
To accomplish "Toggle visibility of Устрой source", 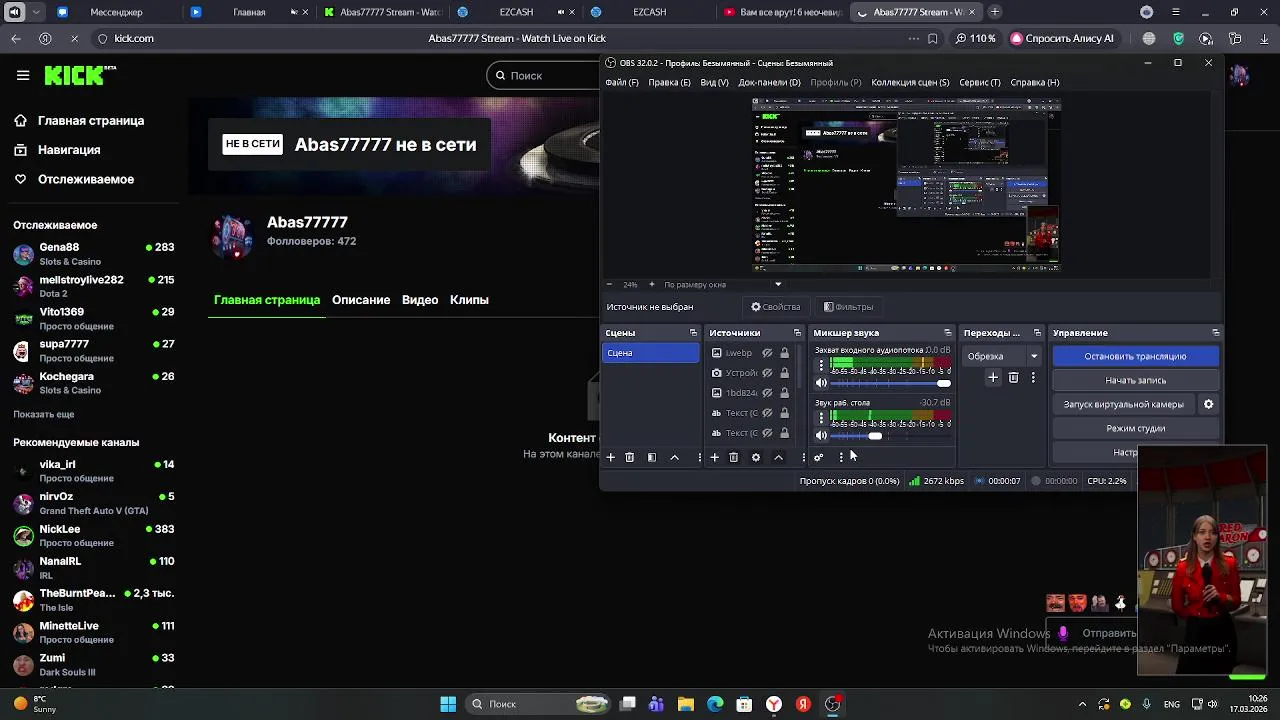I will pos(767,373).
